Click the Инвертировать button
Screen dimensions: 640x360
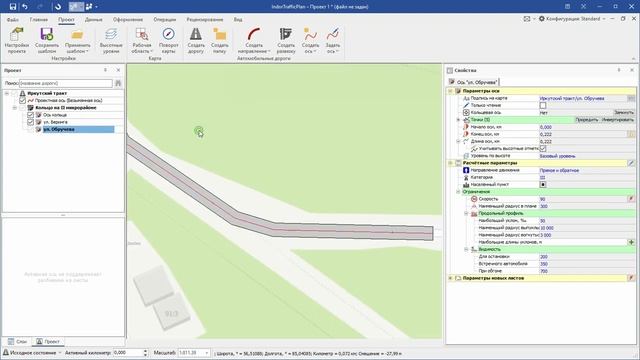pos(617,120)
